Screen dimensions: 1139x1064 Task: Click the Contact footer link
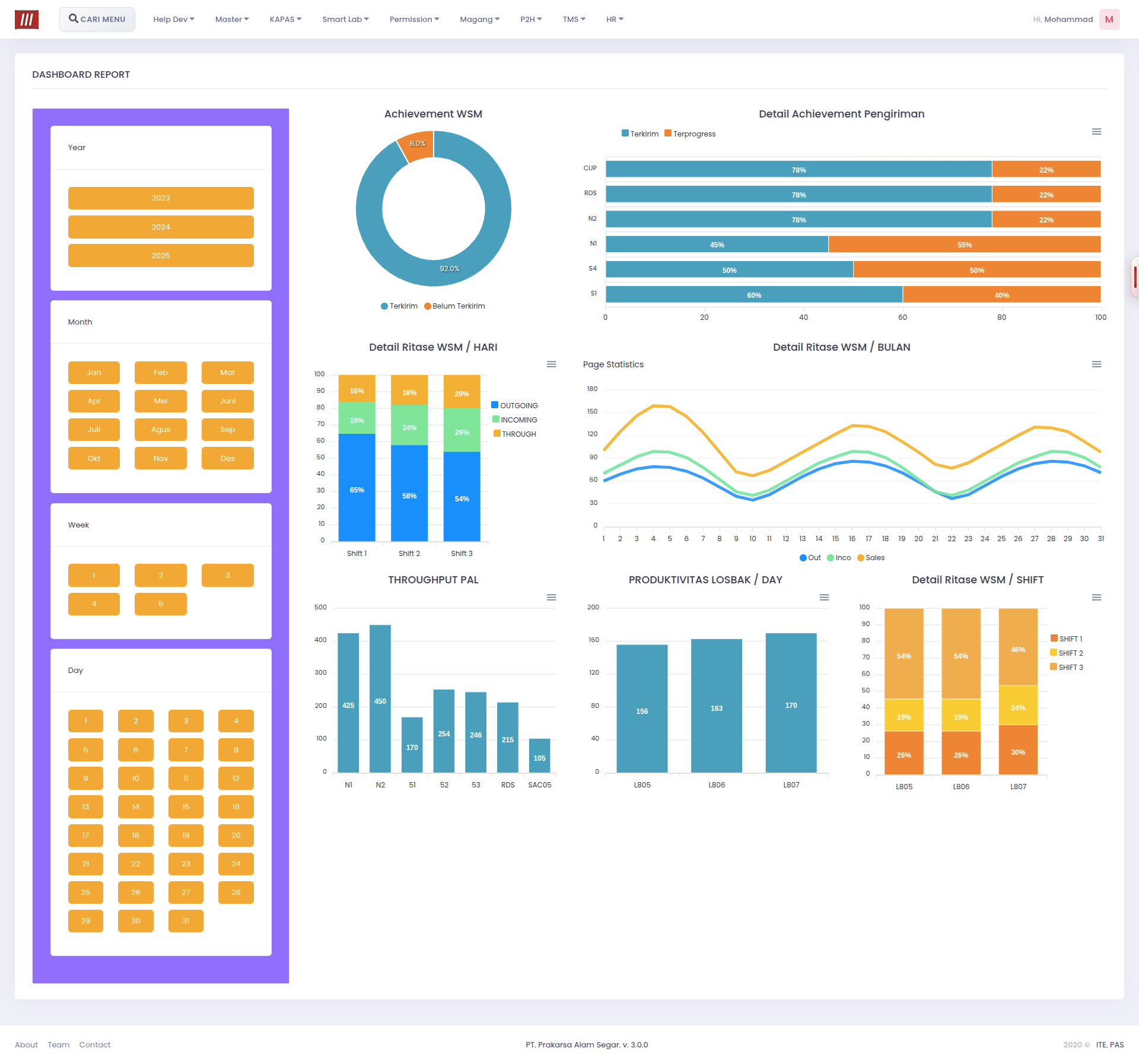tap(95, 1045)
